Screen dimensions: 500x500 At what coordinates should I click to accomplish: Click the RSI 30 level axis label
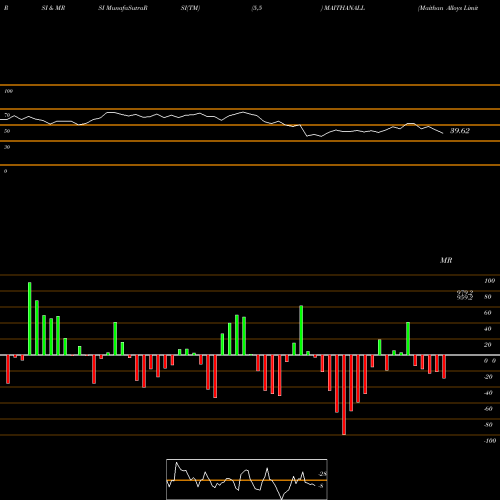tap(7, 147)
